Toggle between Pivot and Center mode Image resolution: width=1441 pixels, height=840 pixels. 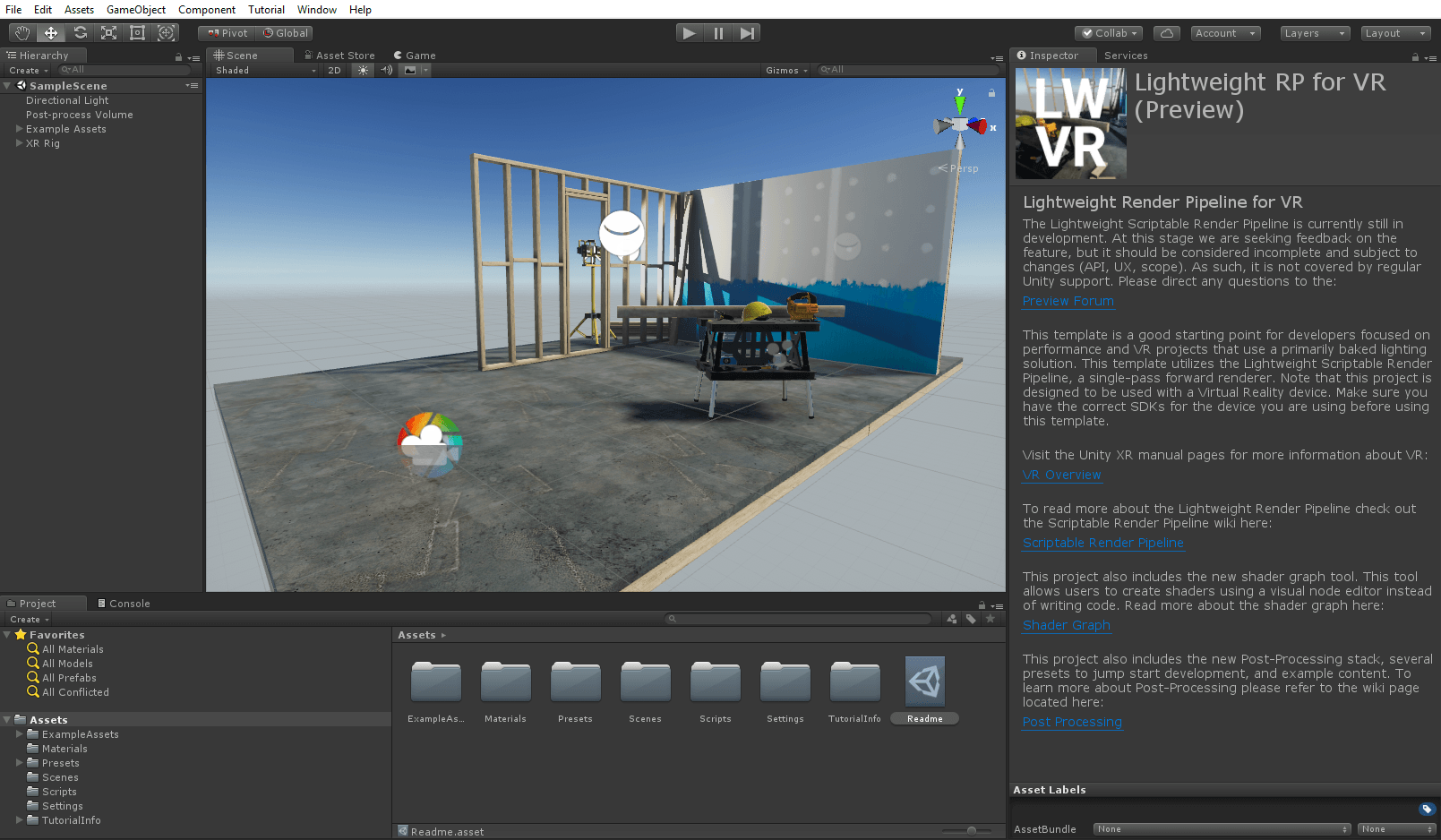[x=226, y=32]
